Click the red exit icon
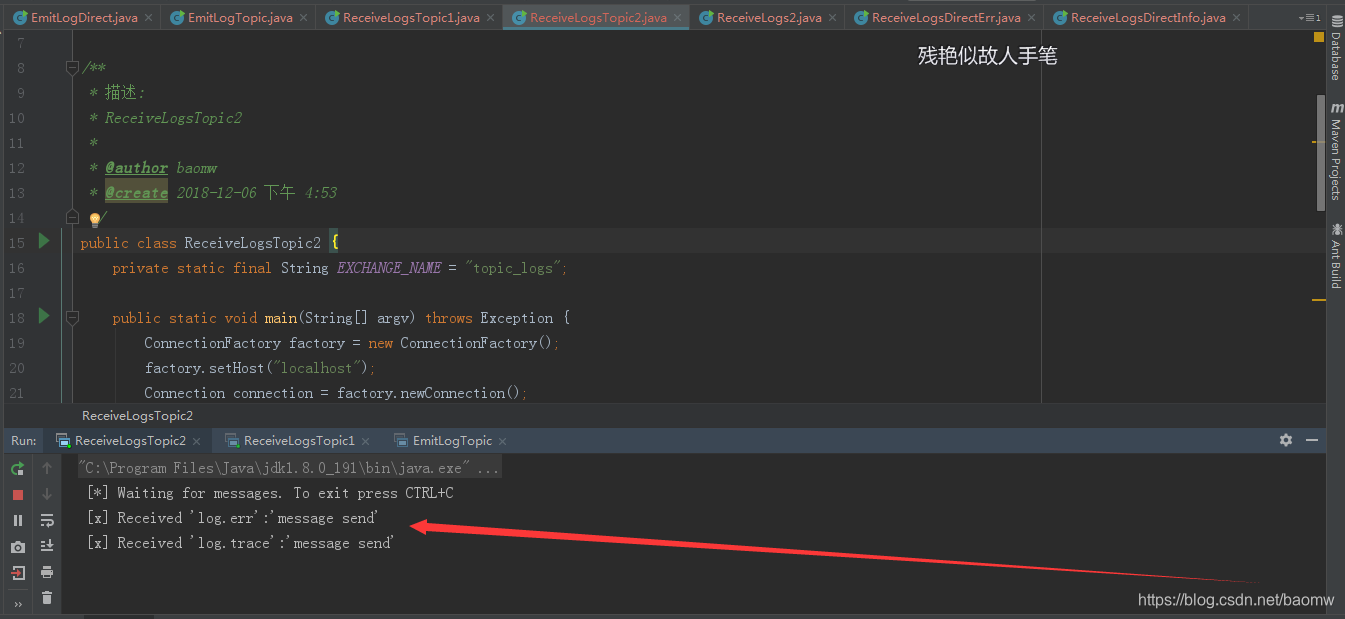The height and width of the screenshot is (619, 1345). click(17, 572)
